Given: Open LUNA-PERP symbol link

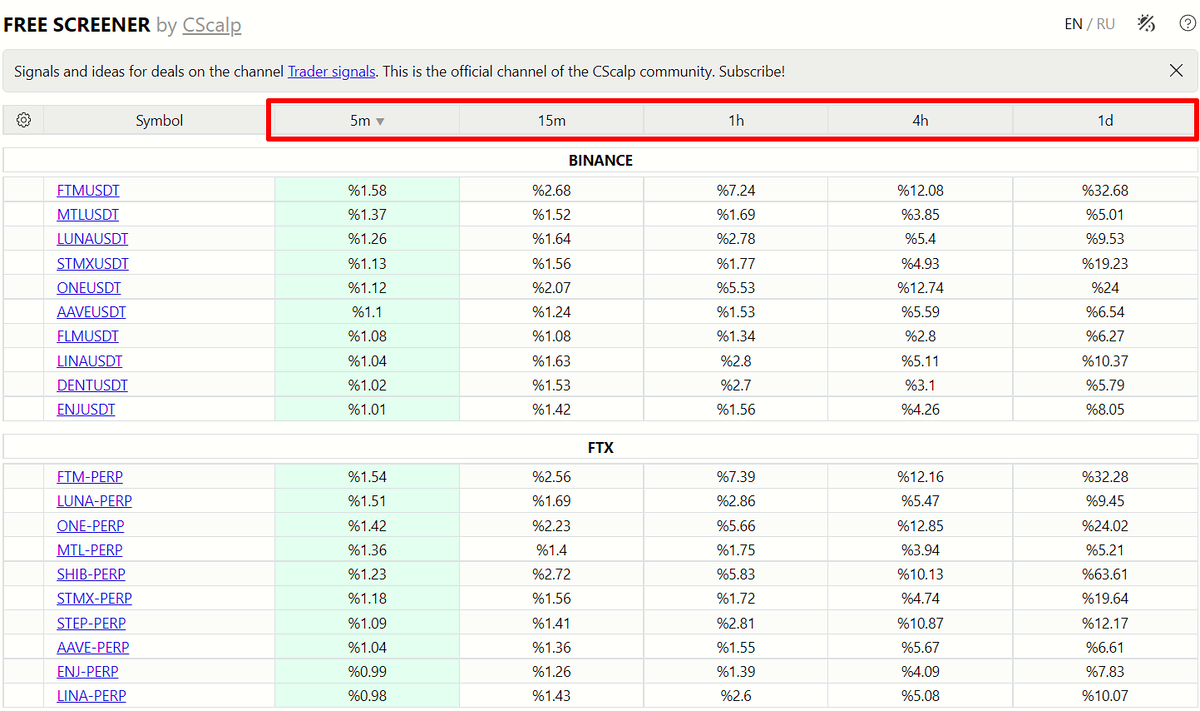Looking at the screenshot, I should pyautogui.click(x=94, y=501).
